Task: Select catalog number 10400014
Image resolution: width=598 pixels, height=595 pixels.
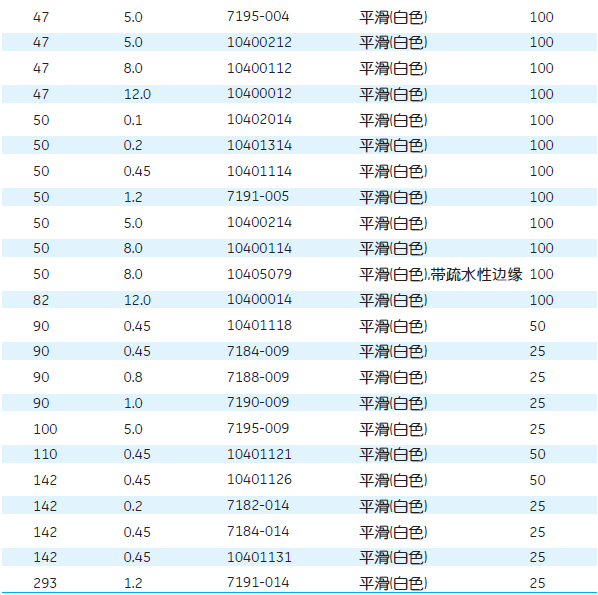Action: tap(259, 299)
